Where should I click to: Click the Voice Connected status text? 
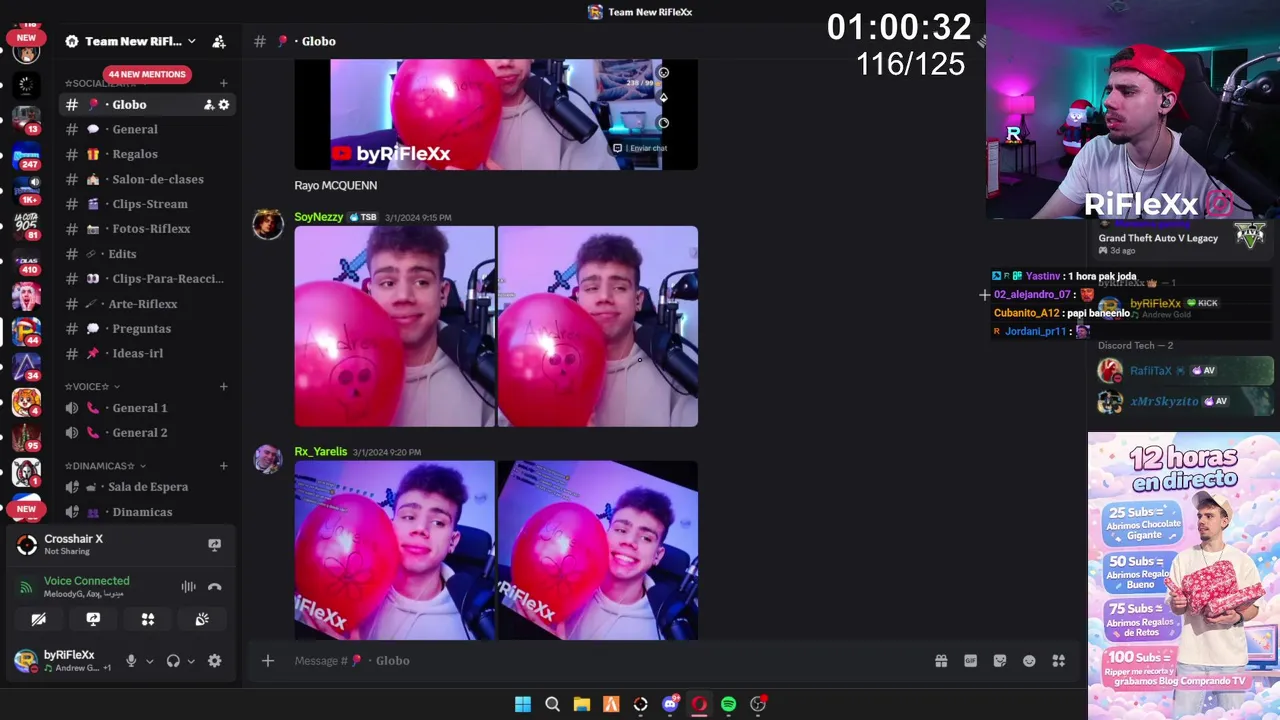pos(86,581)
